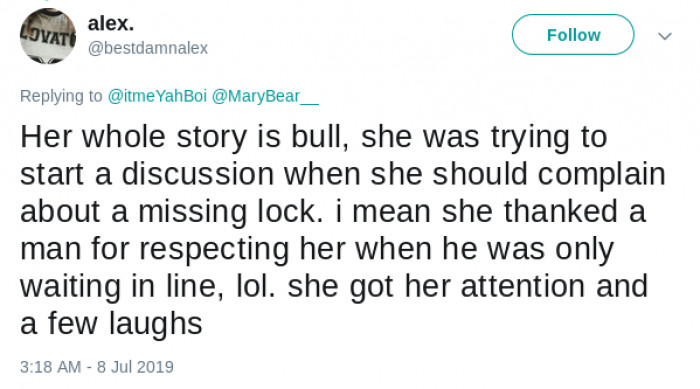Expand the tweet options chevron

pyautogui.click(x=665, y=36)
